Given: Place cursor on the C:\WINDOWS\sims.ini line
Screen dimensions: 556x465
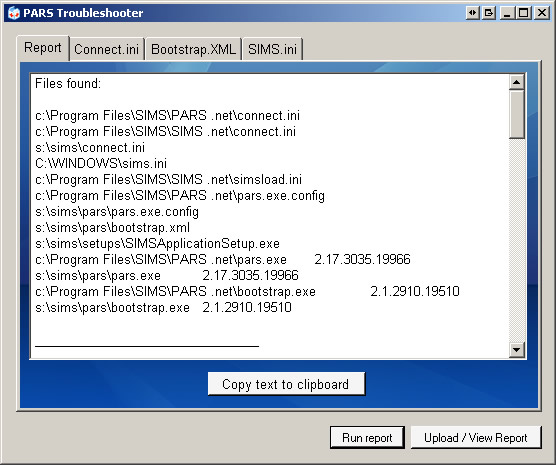Looking at the screenshot, I should (x=101, y=164).
